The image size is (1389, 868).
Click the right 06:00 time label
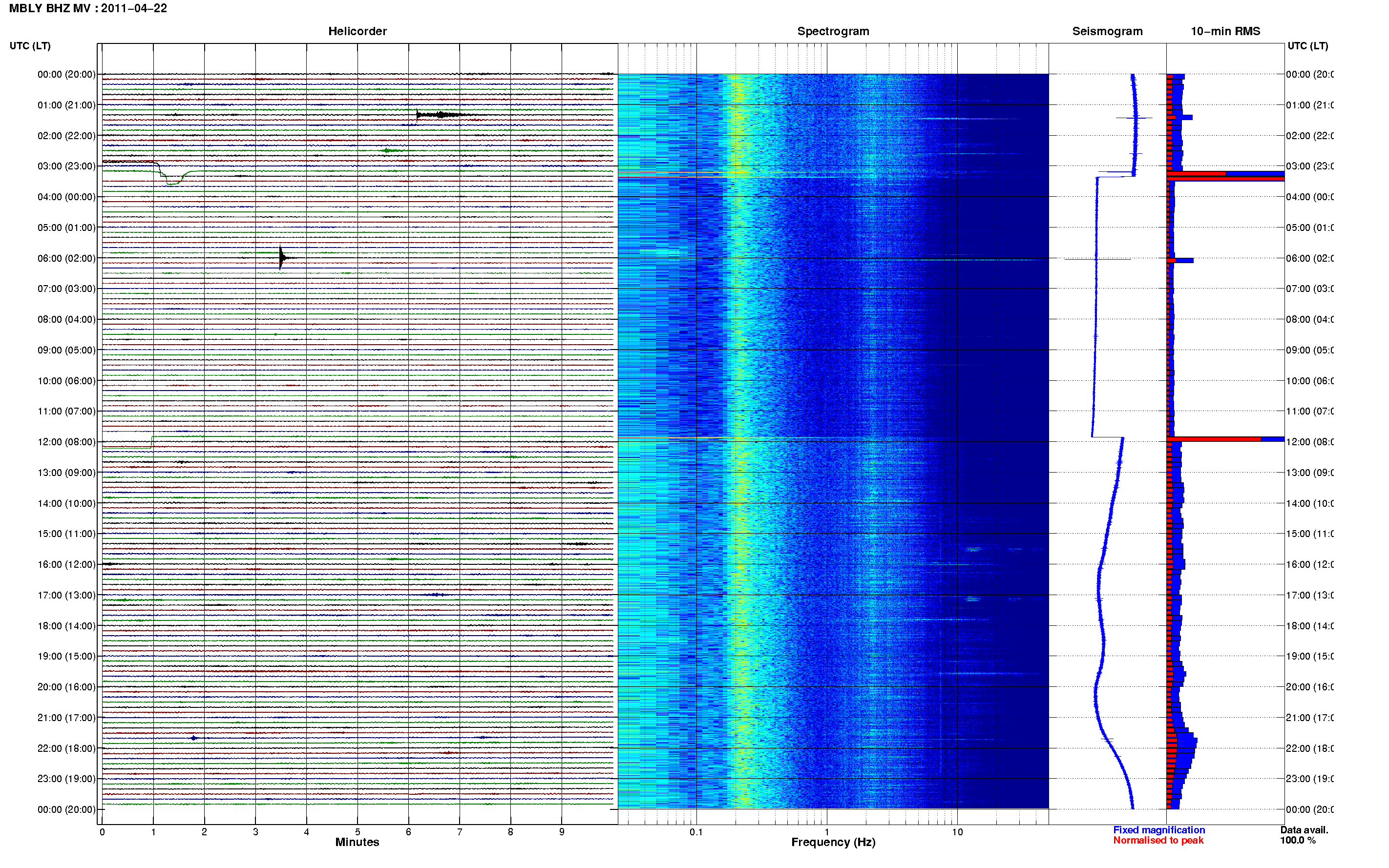pos(1309,258)
